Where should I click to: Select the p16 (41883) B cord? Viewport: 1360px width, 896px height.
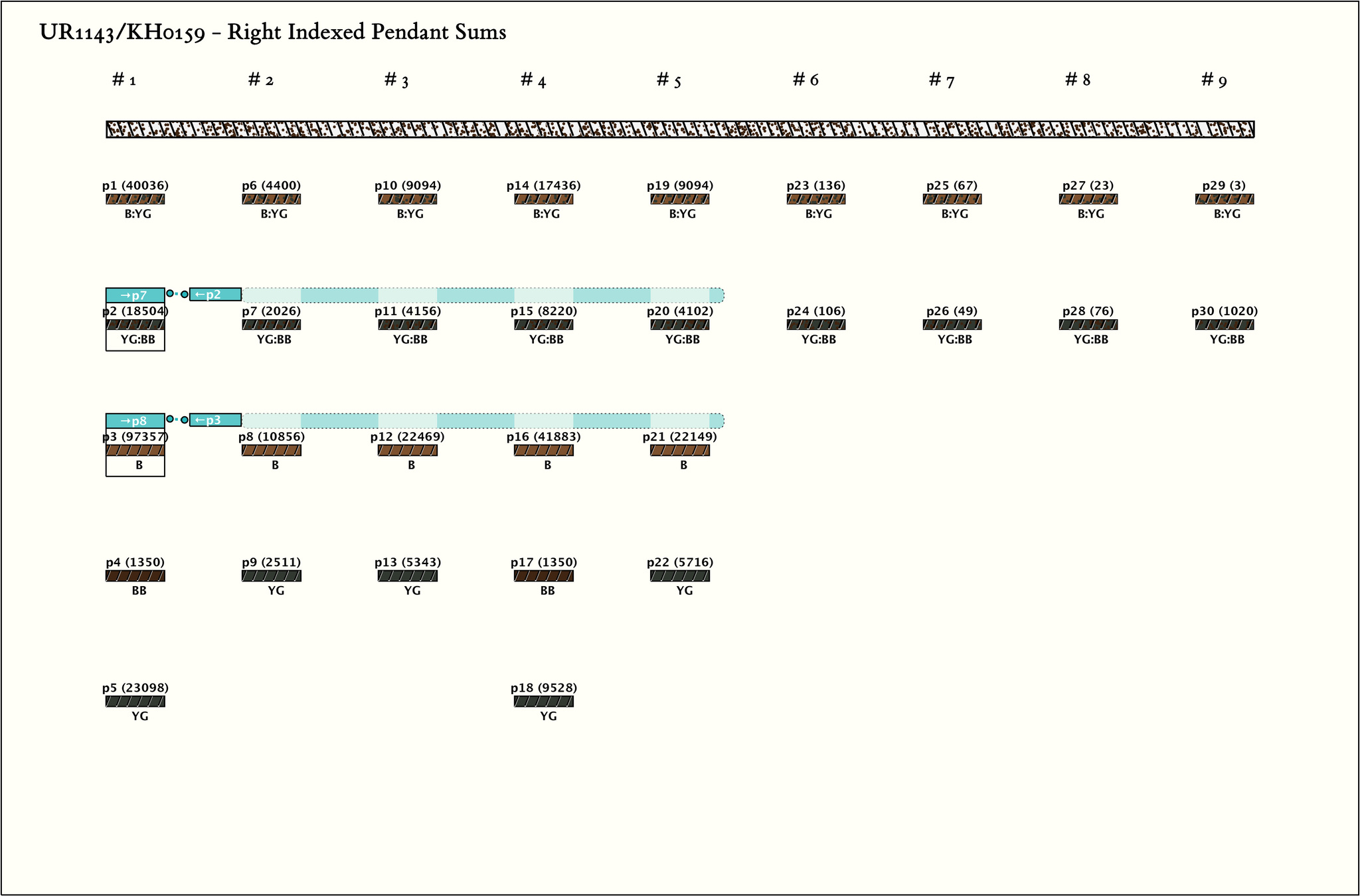point(543,451)
